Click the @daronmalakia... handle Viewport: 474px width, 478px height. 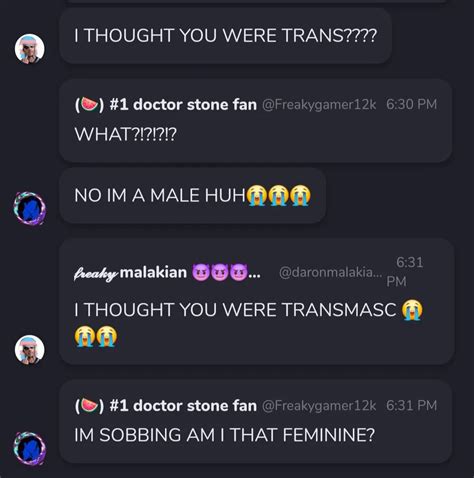pyautogui.click(x=331, y=272)
